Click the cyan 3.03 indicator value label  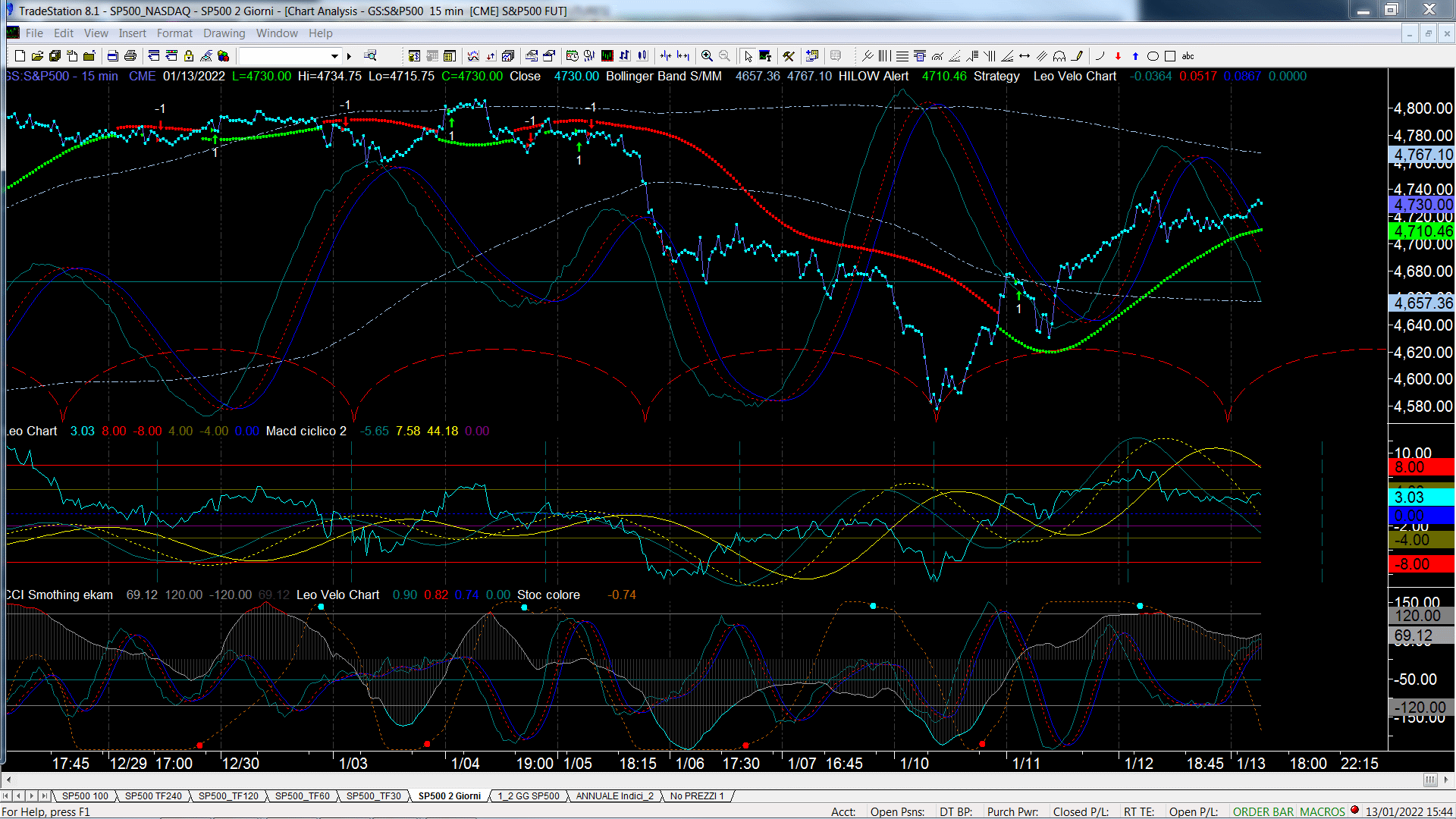(x=1421, y=497)
